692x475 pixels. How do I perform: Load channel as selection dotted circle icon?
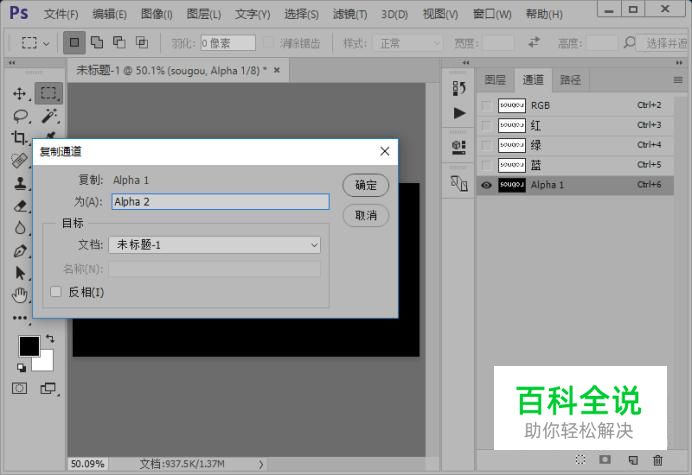click(x=580, y=460)
